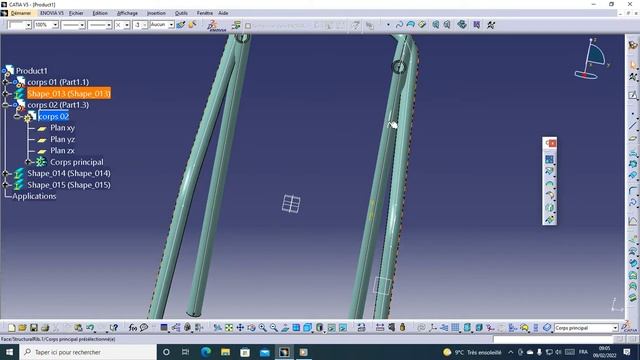This screenshot has height=360, width=640.
Task: Open the Affichage menu
Action: tap(127, 13)
